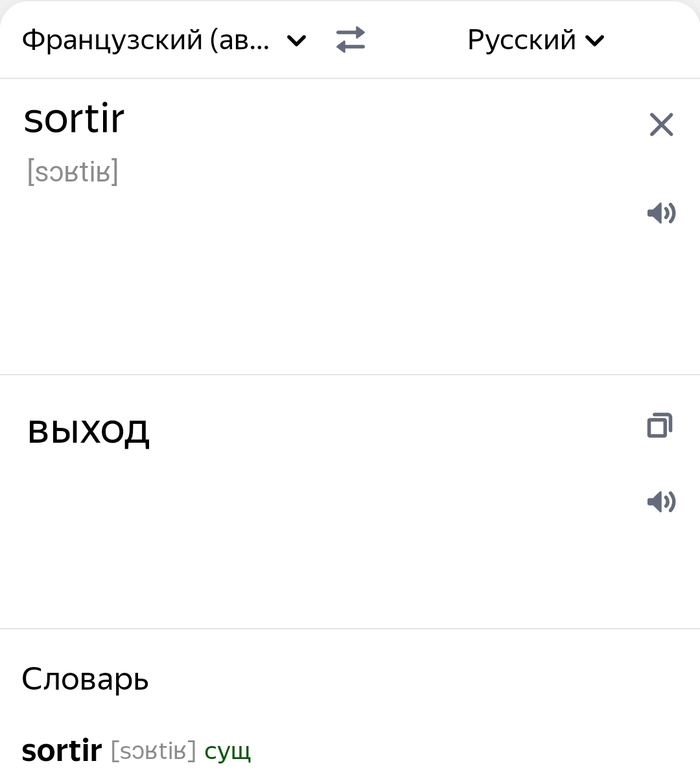Select the translated word "выход"

[x=88, y=431]
